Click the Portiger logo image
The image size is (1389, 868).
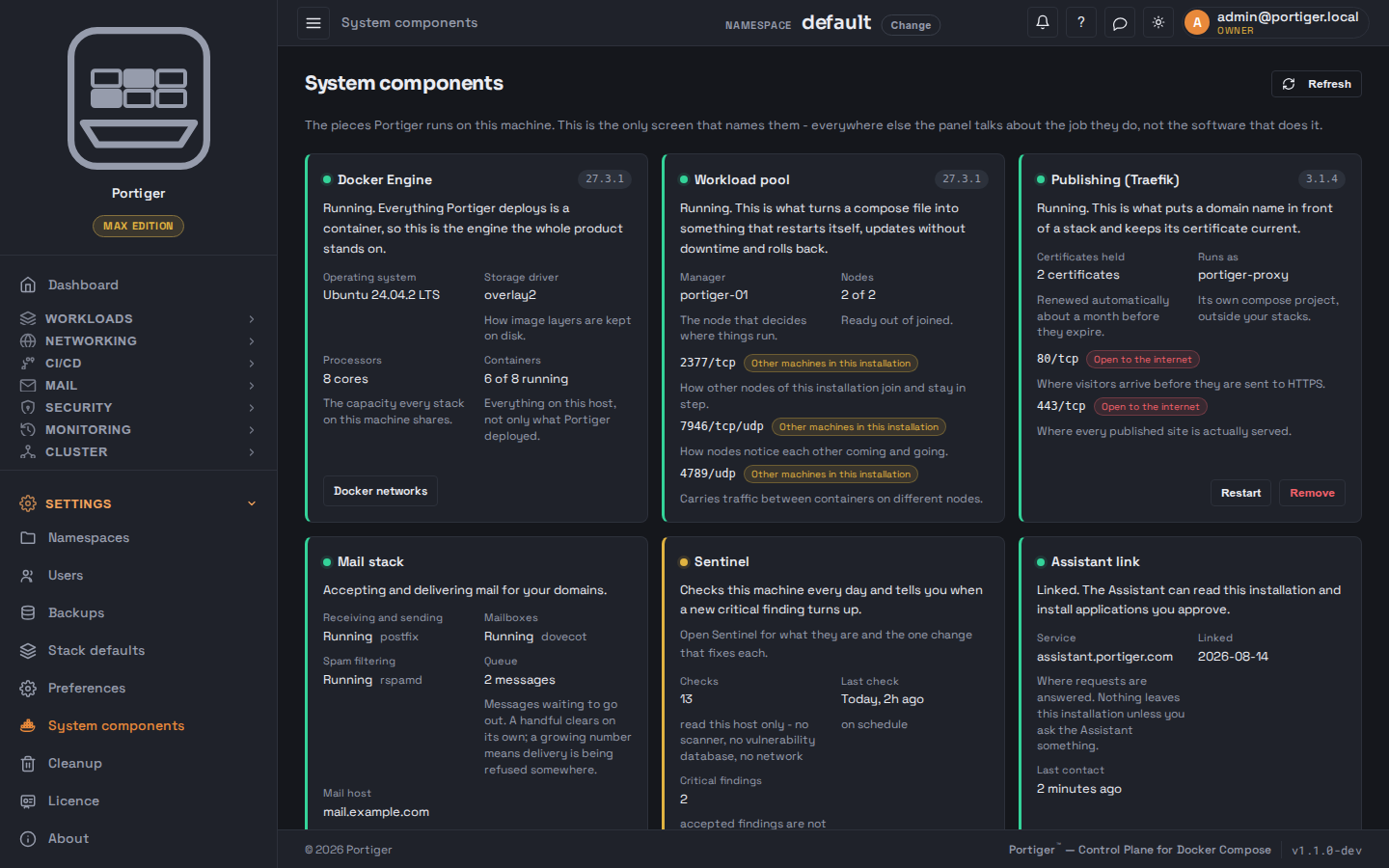click(139, 98)
